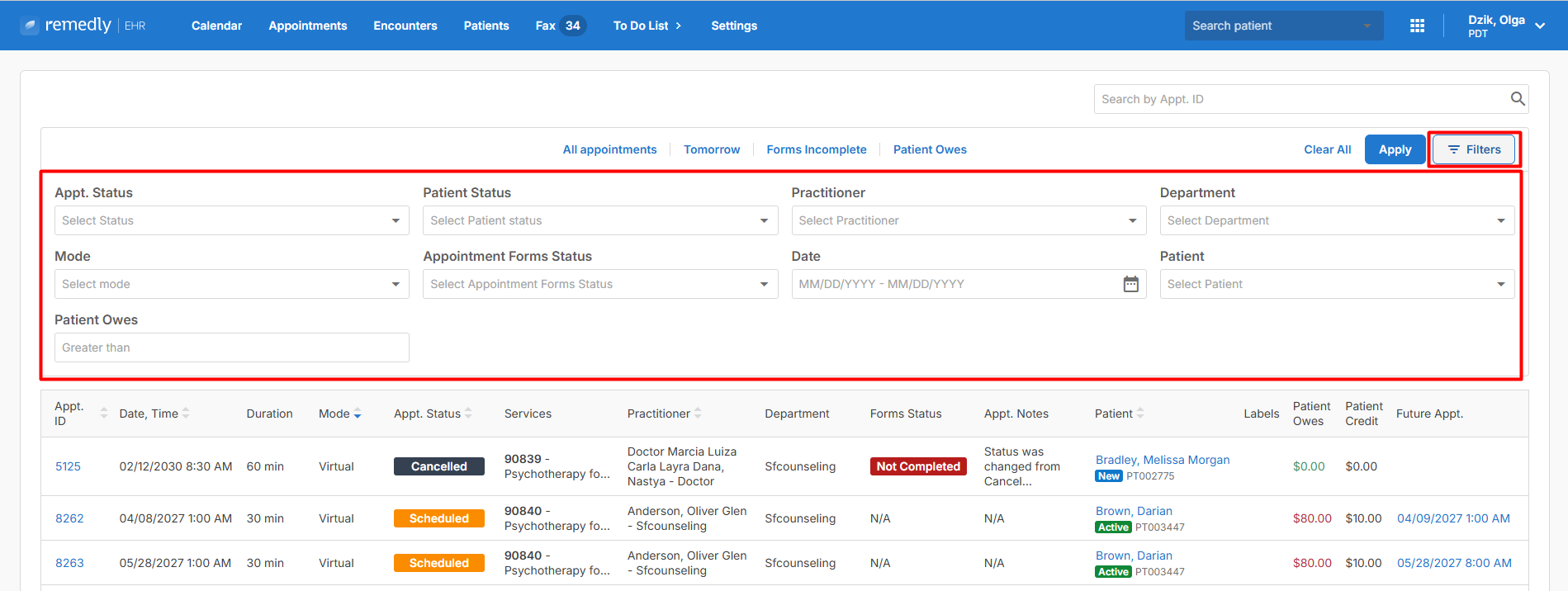Sort by Date, Time column arrows
The image size is (1568, 591).
point(186,414)
